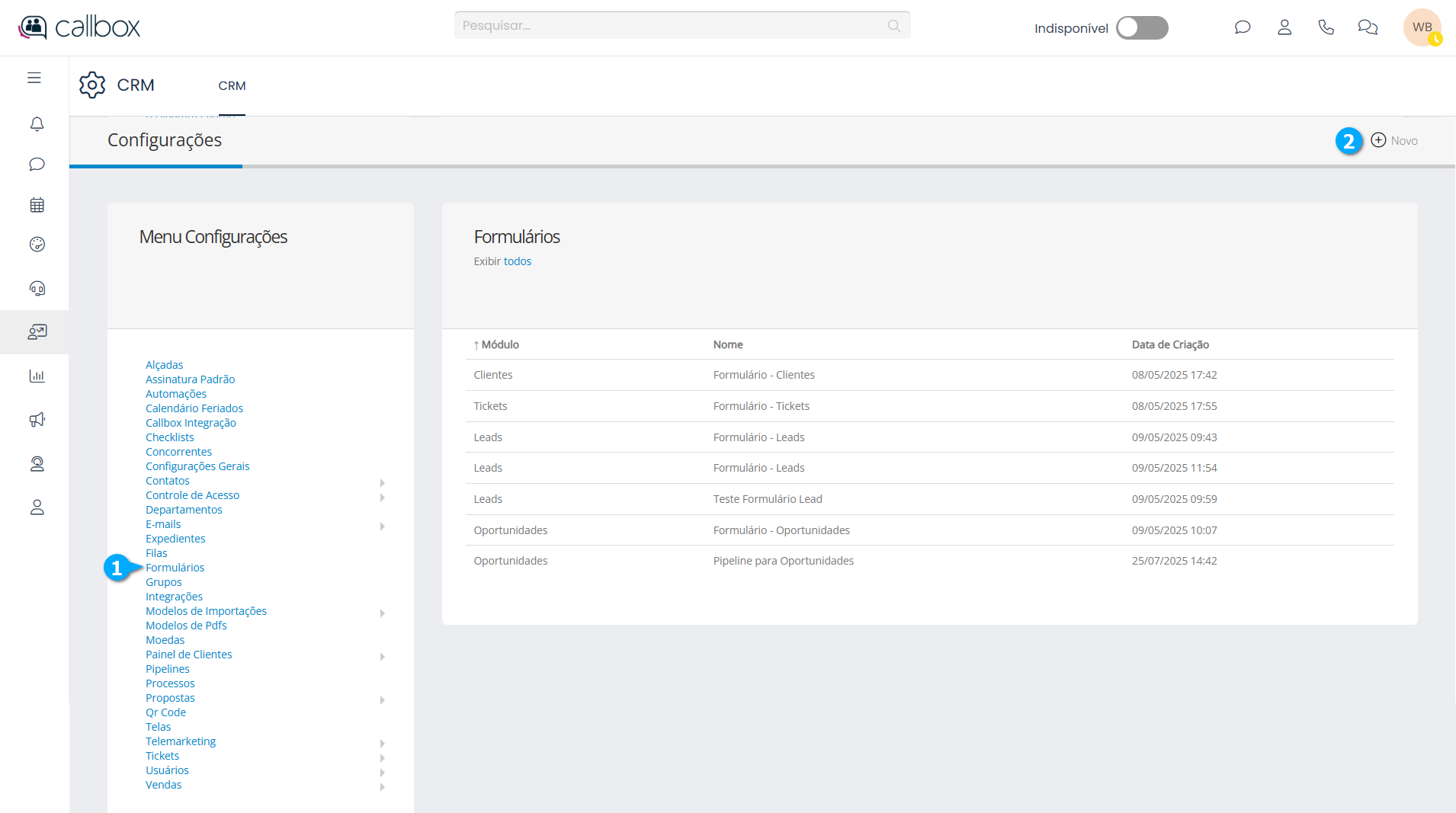
Task: Toggle the Indisponível availability switch
Action: coord(1141,28)
